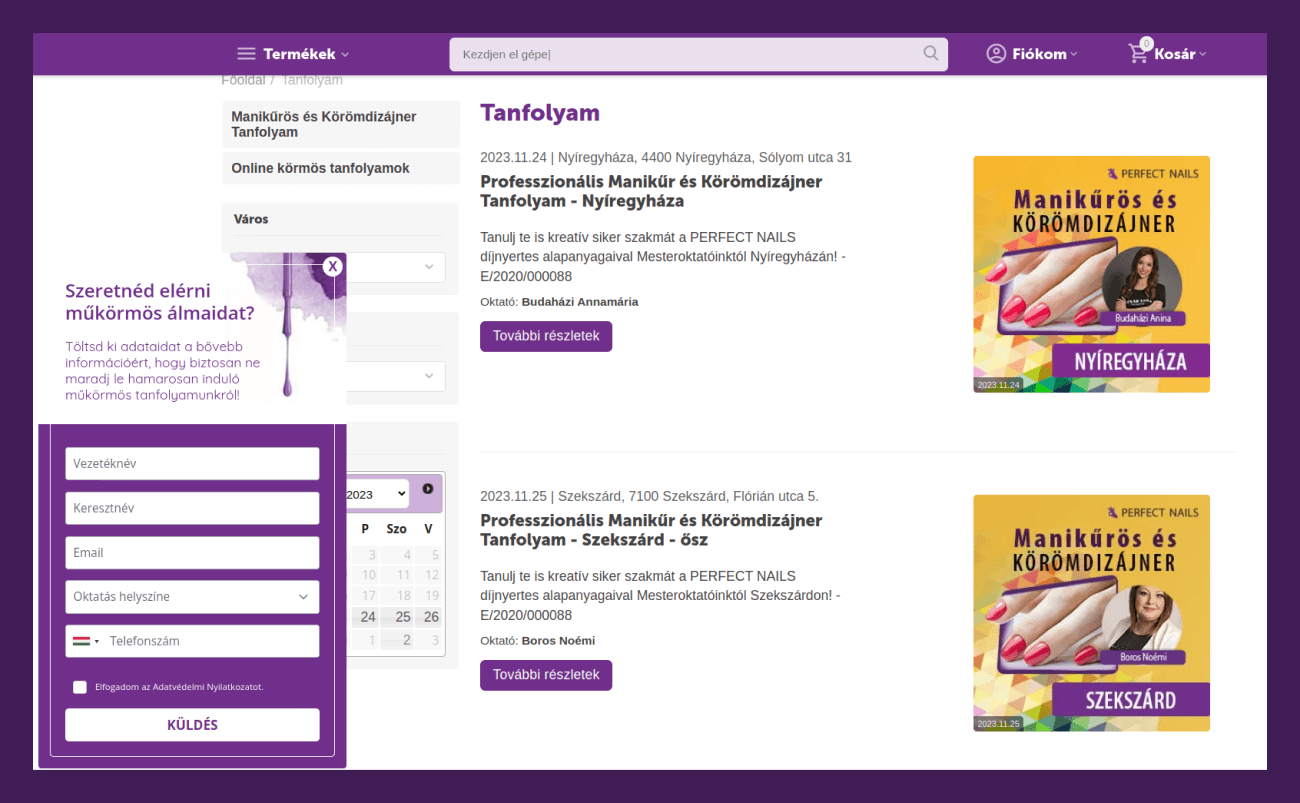Image resolution: width=1300 pixels, height=803 pixels.
Task: Click the Vezetéknév input field
Action: coord(192,464)
